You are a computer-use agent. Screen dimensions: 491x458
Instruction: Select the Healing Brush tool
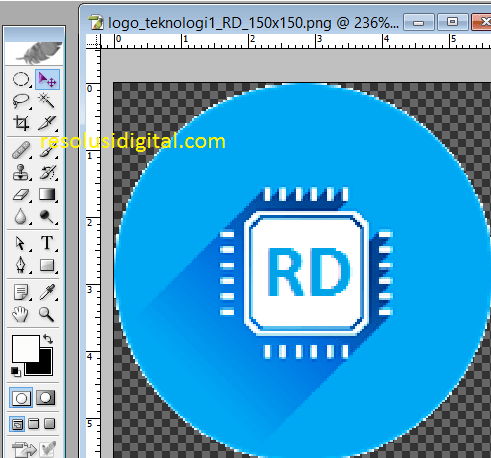click(x=21, y=150)
